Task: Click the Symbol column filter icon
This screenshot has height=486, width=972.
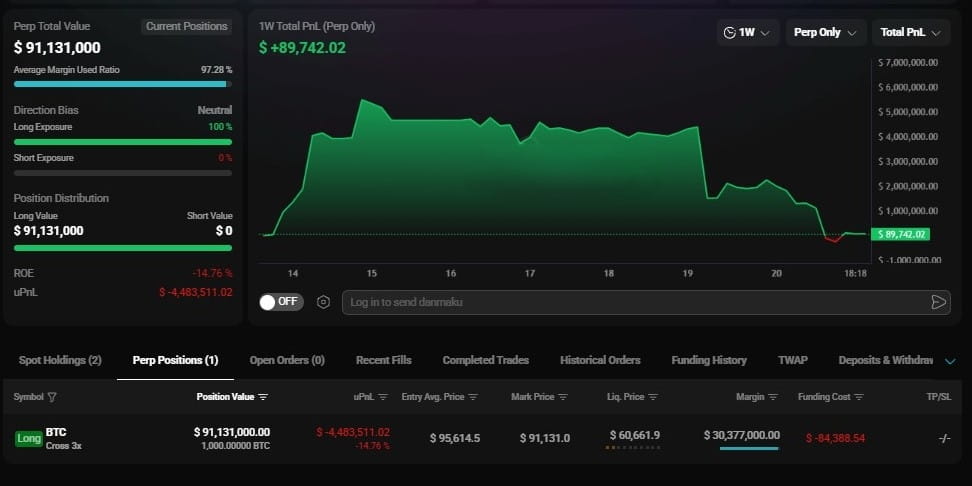Action: [x=52, y=397]
